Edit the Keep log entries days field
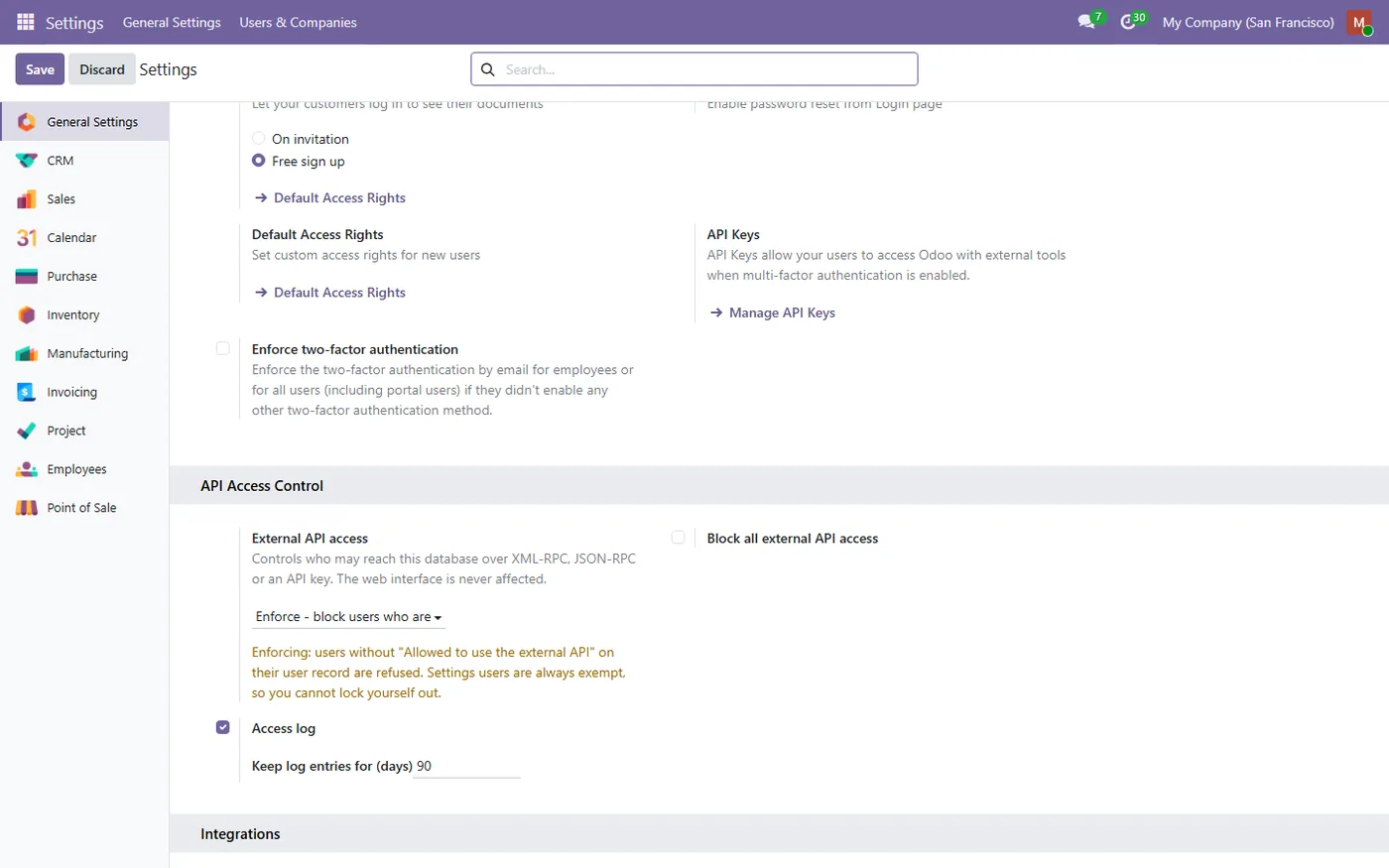The image size is (1389, 868). pyautogui.click(x=467, y=766)
